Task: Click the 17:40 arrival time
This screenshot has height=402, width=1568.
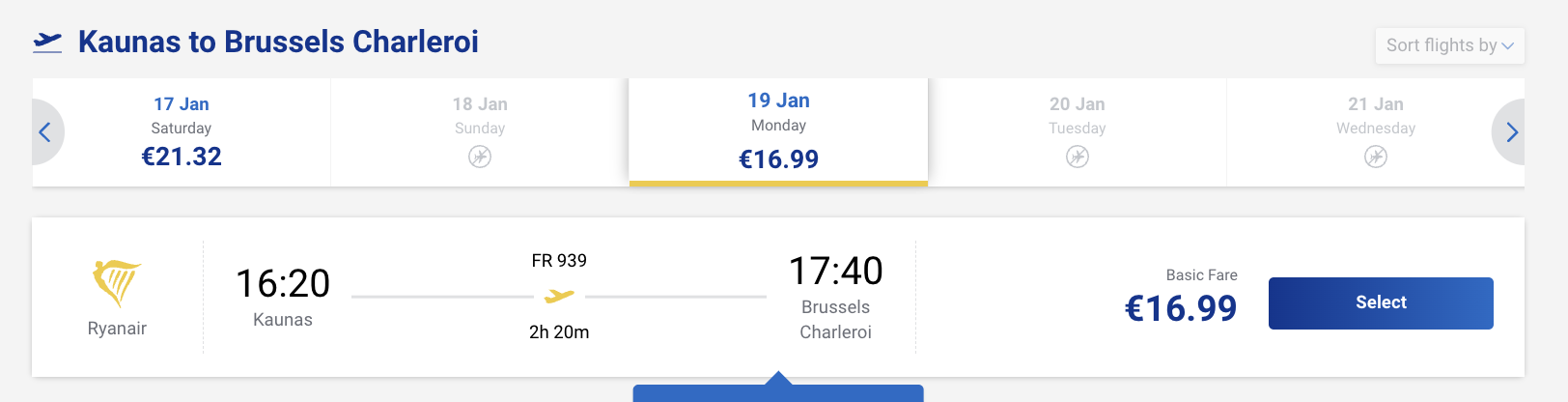Action: [x=836, y=272]
